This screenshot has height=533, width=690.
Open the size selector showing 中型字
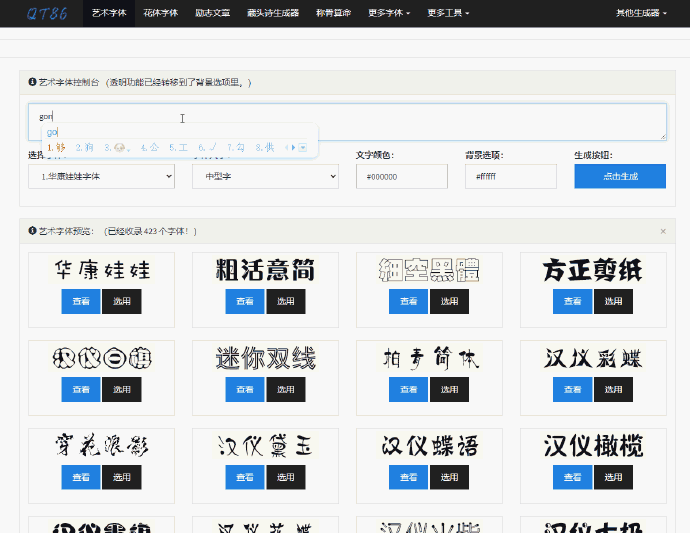click(265, 177)
